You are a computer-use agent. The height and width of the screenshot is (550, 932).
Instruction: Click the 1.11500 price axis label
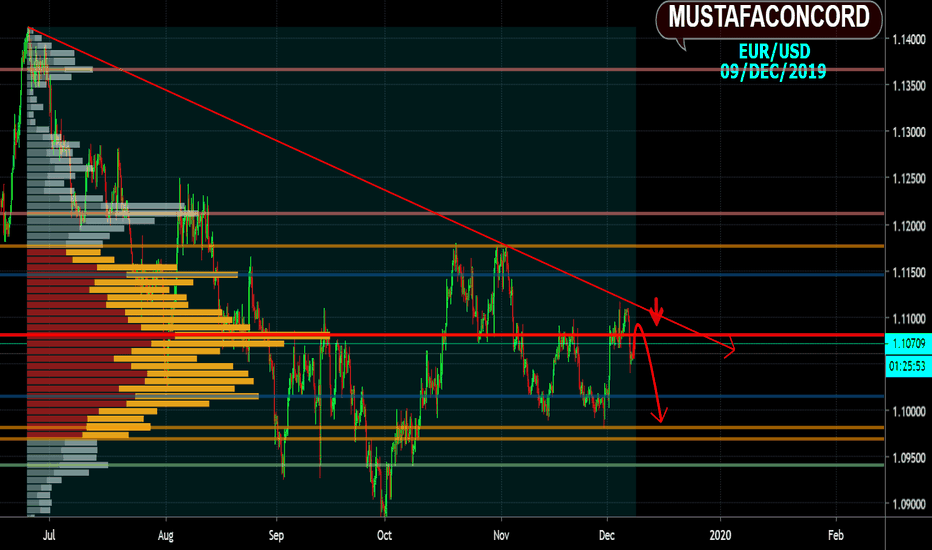(909, 272)
